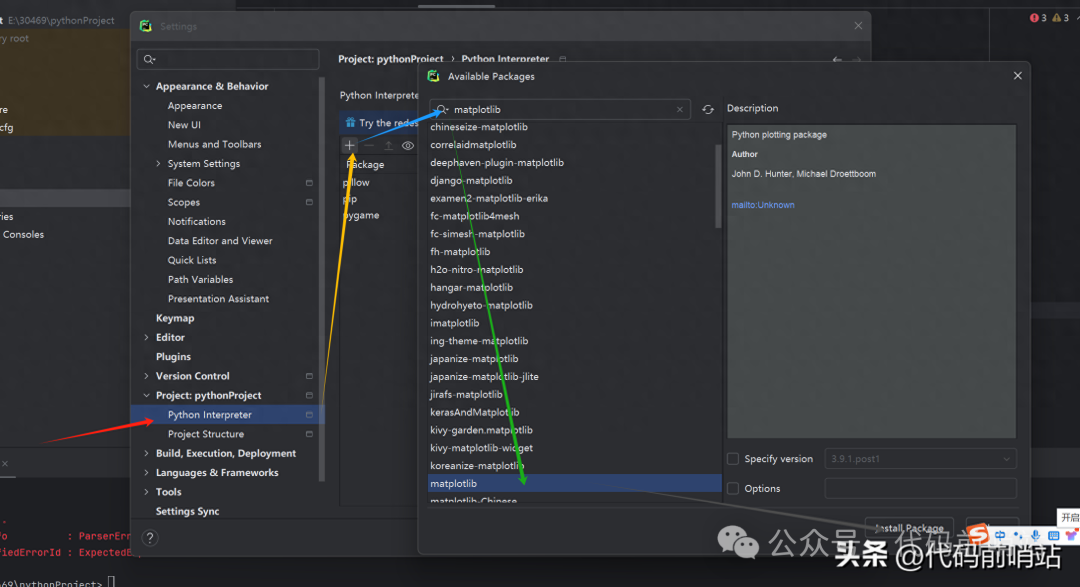Select Menus and Toolbars settings

214,144
